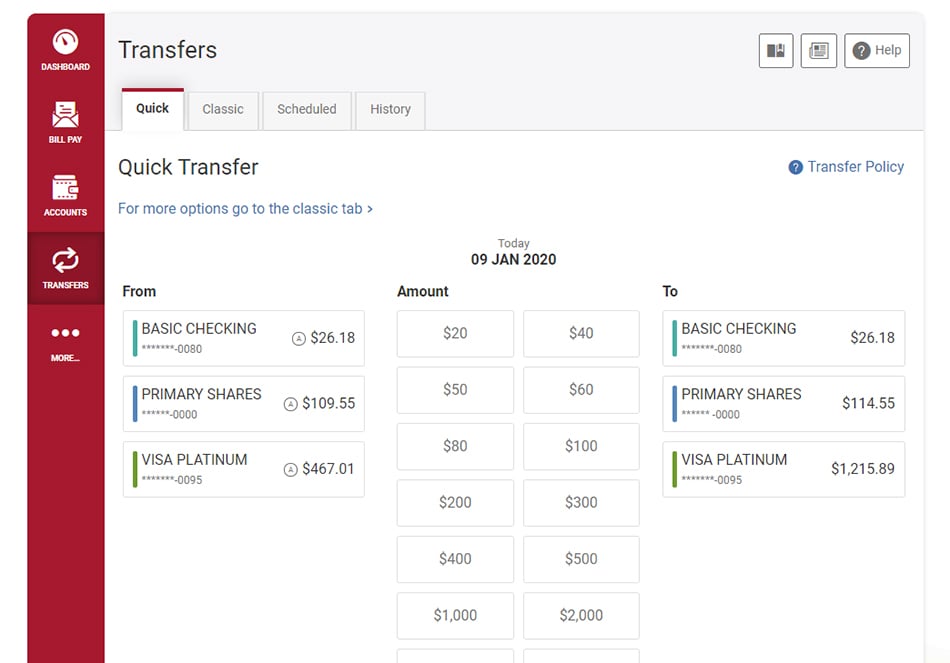Open the Bill Pay section
Image resolution: width=950 pixels, height=663 pixels.
[x=65, y=123]
